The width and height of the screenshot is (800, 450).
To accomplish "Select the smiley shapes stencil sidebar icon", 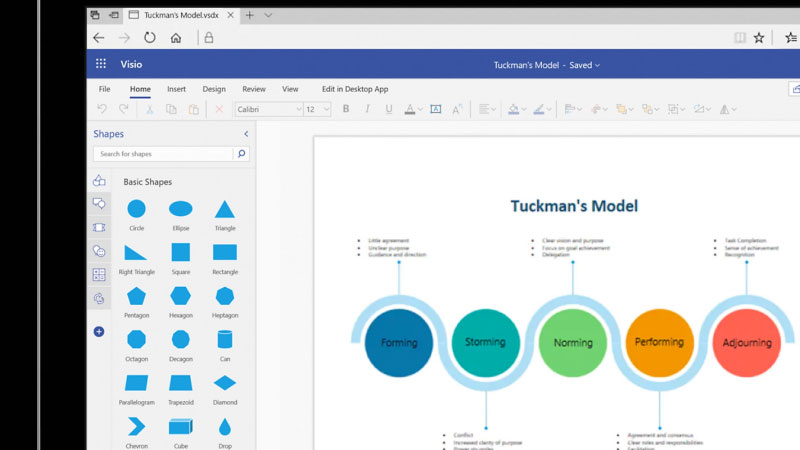I will [99, 251].
